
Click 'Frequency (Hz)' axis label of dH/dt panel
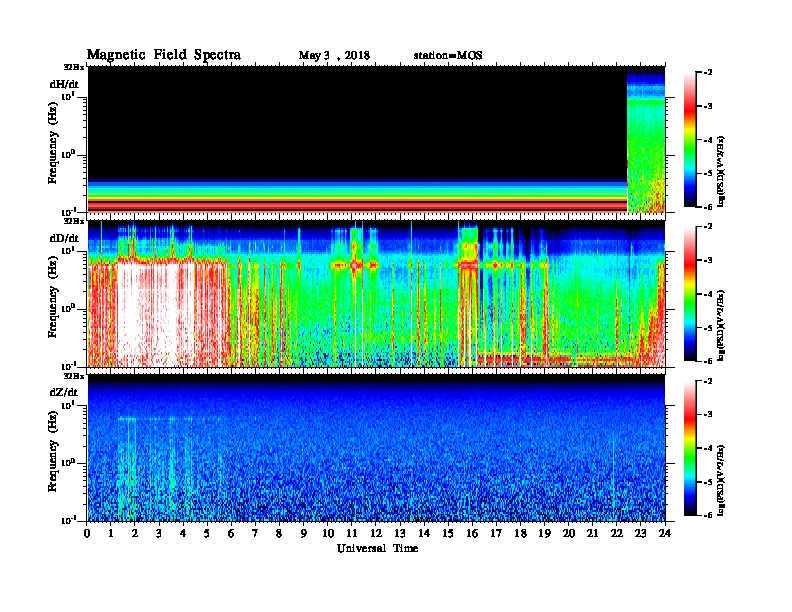pos(52,143)
